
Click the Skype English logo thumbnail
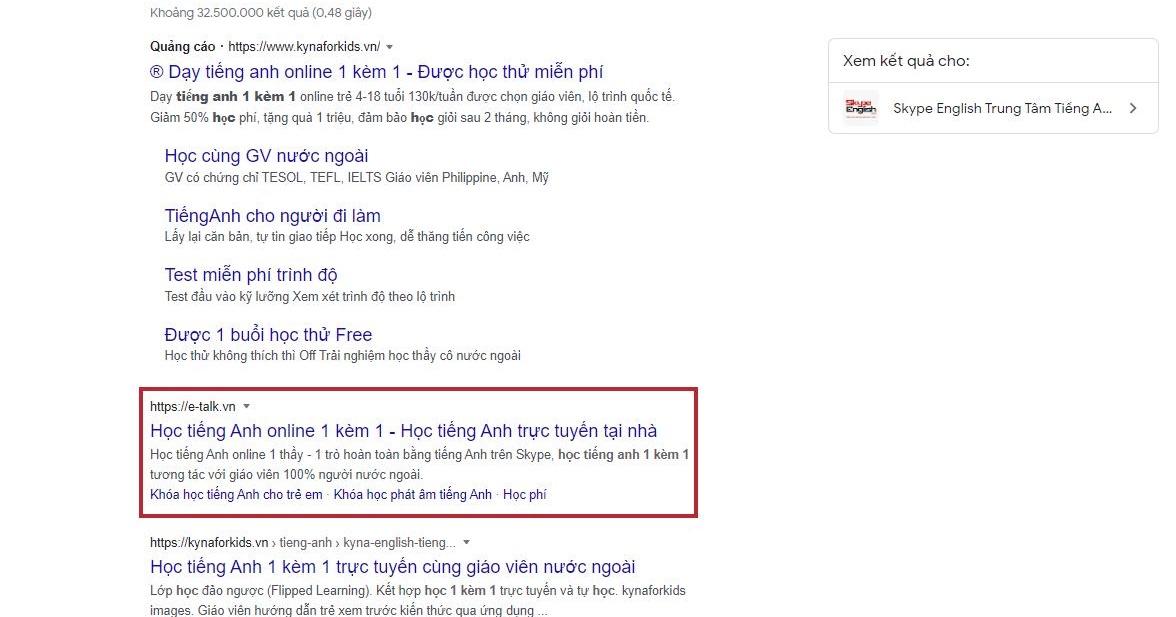(x=860, y=107)
